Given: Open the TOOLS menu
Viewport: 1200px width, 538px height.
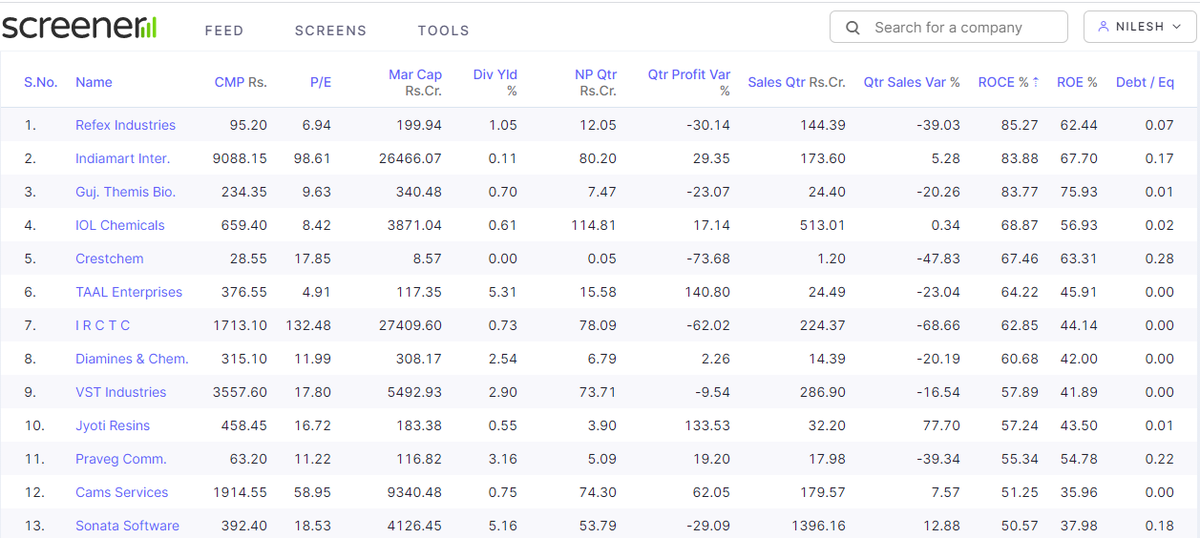Looking at the screenshot, I should [444, 30].
